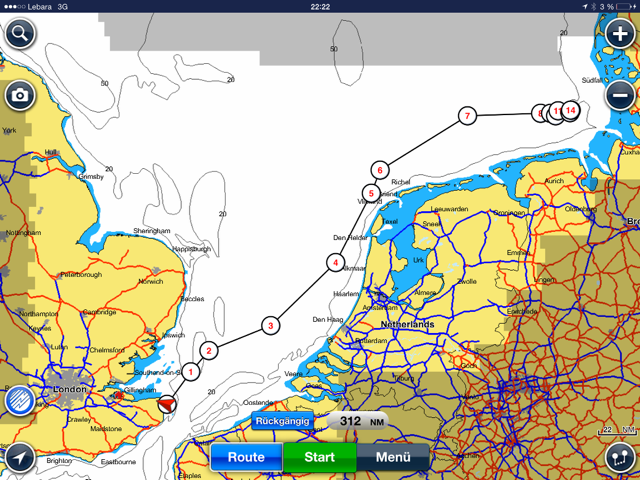This screenshot has width=640, height=480.
Task: Tap the bottom-right route nodes icon
Action: point(619,458)
